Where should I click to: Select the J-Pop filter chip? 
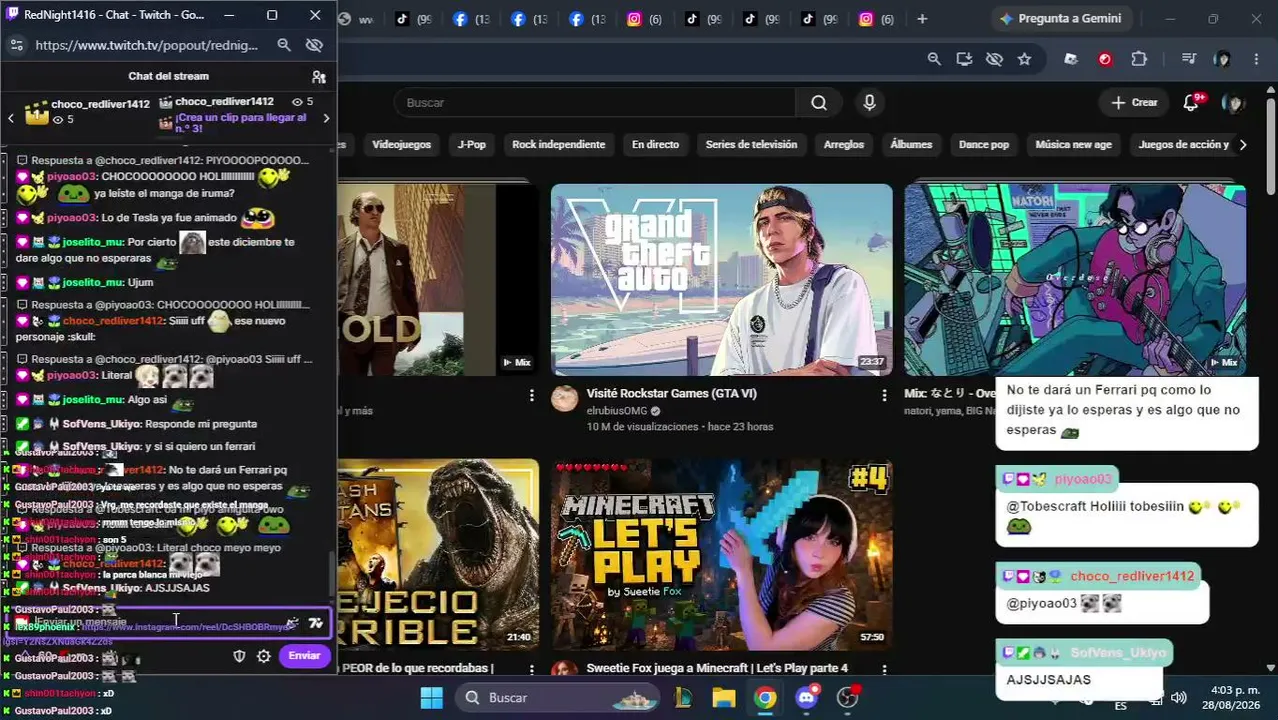tap(472, 144)
